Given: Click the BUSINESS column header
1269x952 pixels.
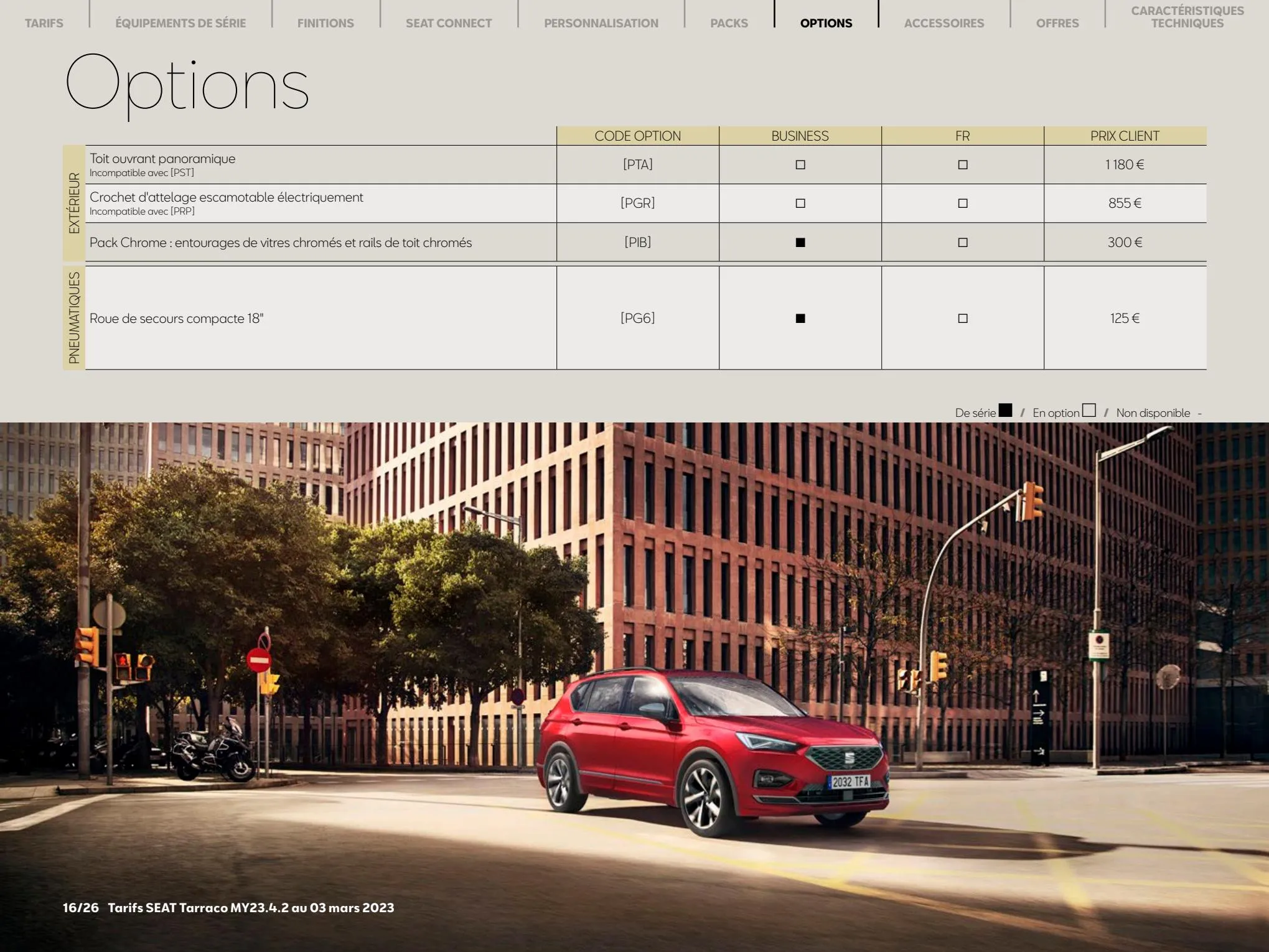Looking at the screenshot, I should (x=800, y=136).
